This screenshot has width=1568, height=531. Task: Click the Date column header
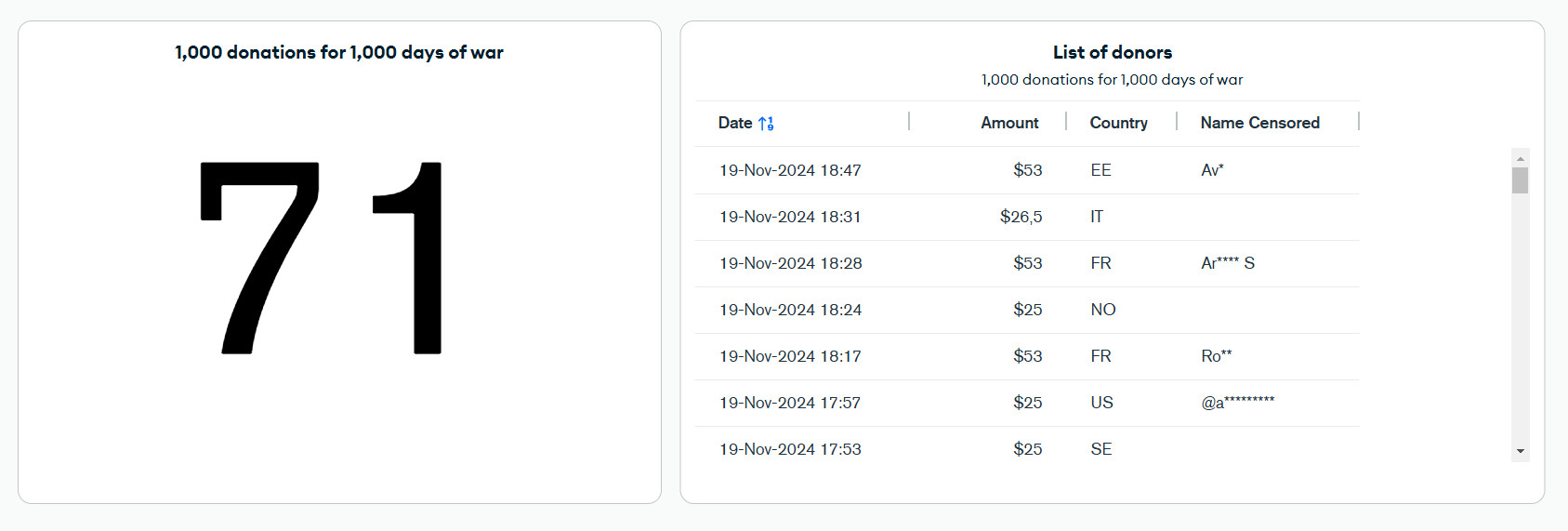pos(735,123)
